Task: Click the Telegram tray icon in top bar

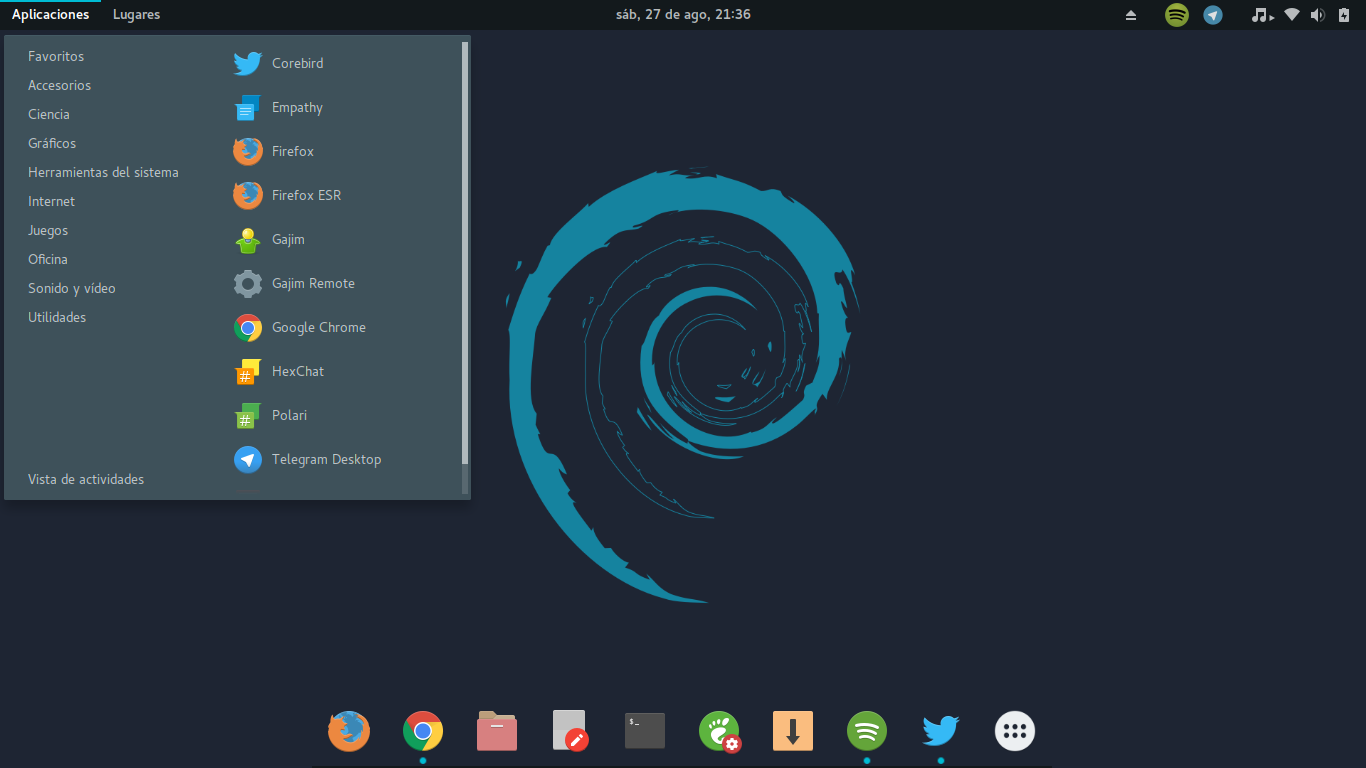Action: click(x=1213, y=15)
